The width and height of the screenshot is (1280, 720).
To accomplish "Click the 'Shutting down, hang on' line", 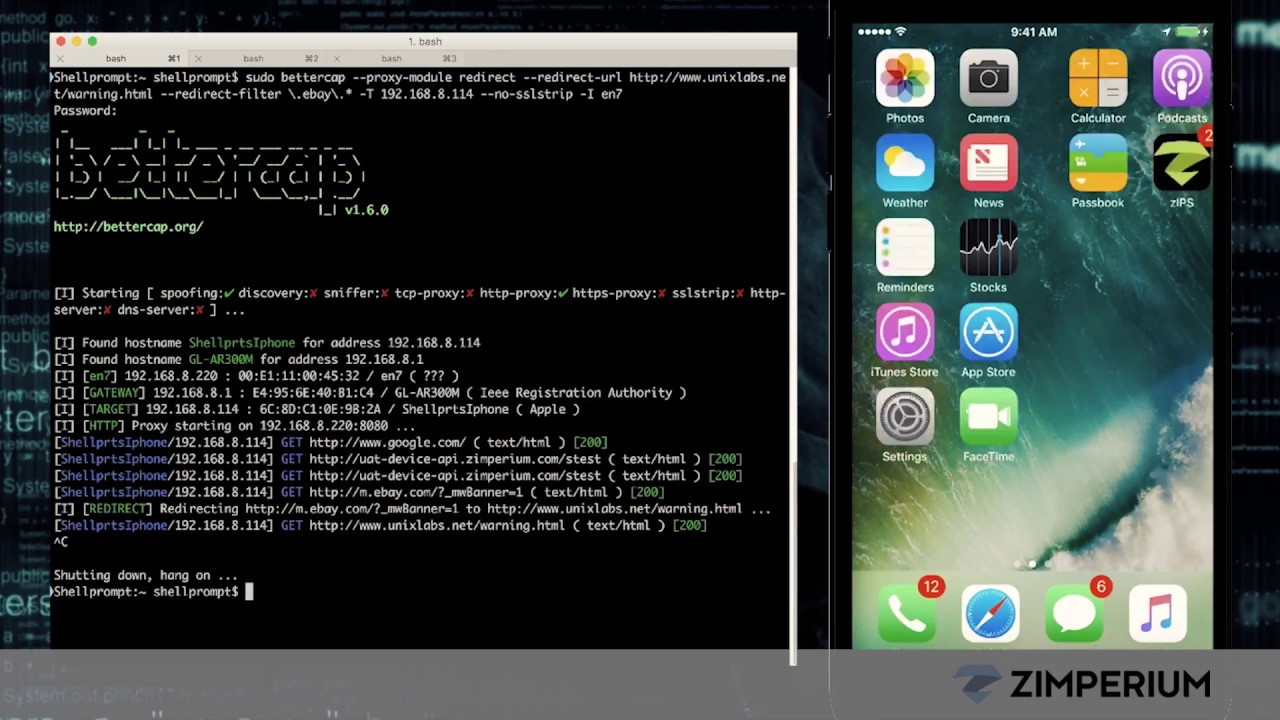I will 145,575.
